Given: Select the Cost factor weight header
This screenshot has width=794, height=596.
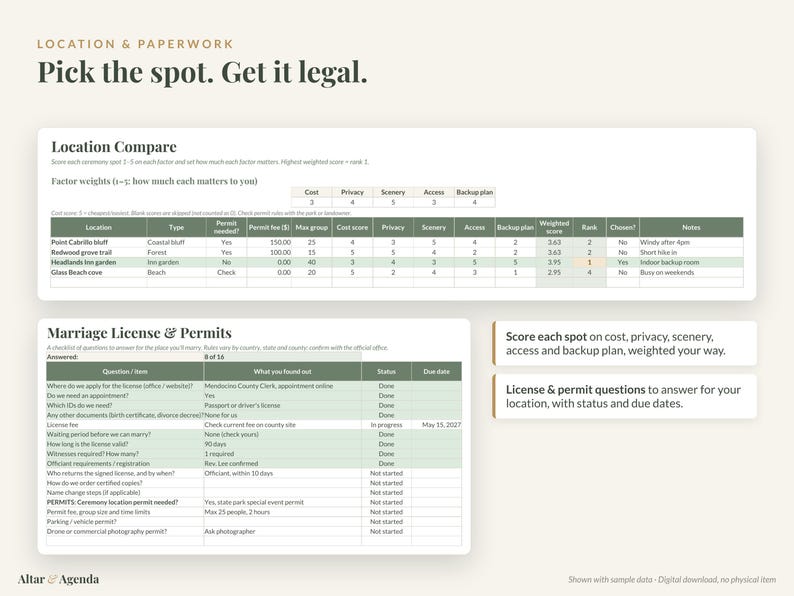Looking at the screenshot, I should (311, 192).
